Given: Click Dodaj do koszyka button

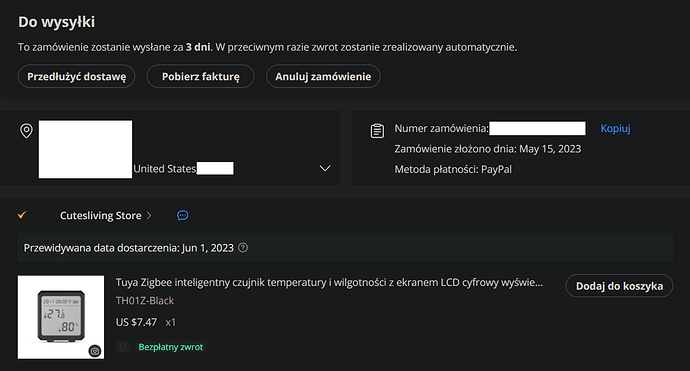Looking at the screenshot, I should [619, 286].
